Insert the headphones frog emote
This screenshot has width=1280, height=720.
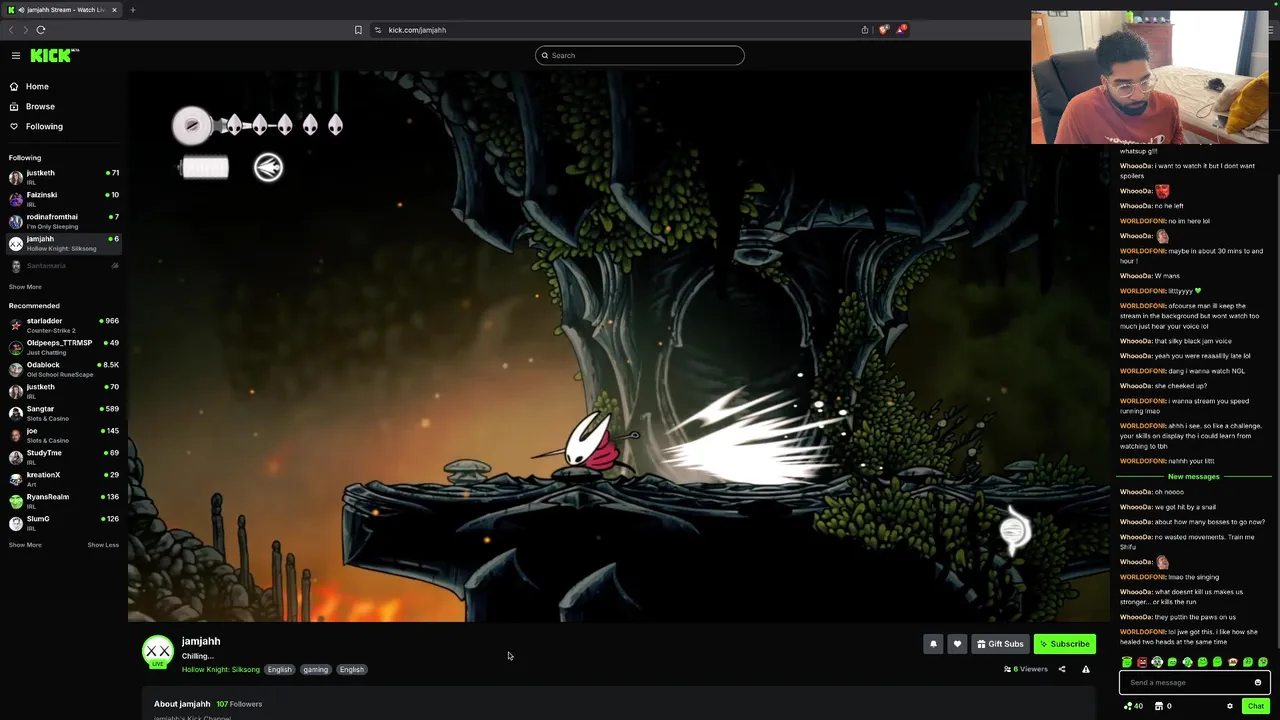click(x=1157, y=662)
